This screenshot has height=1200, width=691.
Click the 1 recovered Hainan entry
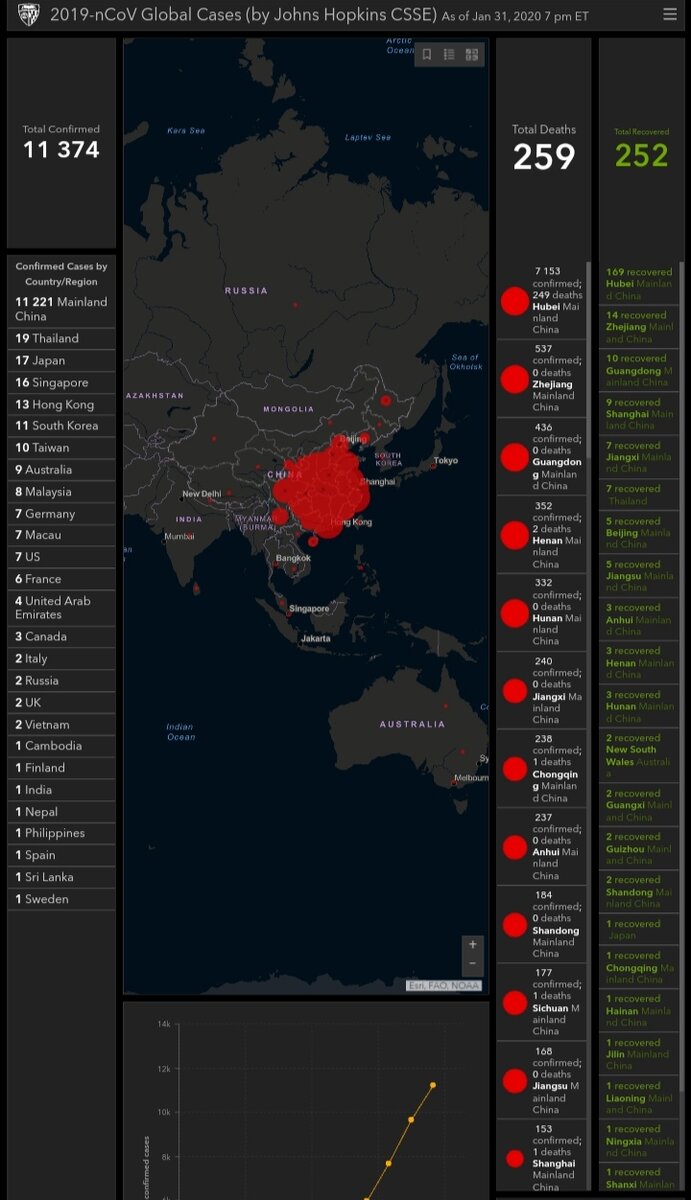pos(639,1010)
